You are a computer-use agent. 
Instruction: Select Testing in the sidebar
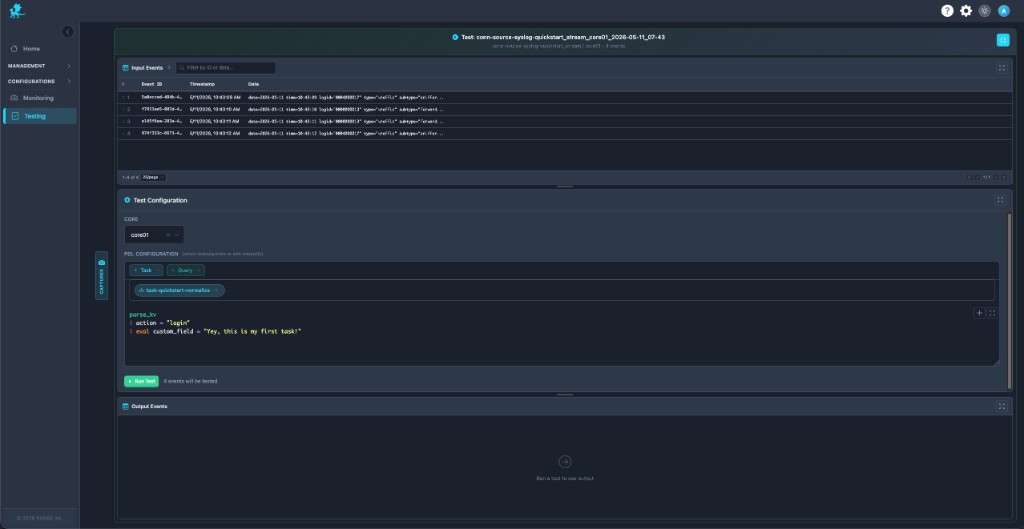pos(39,116)
